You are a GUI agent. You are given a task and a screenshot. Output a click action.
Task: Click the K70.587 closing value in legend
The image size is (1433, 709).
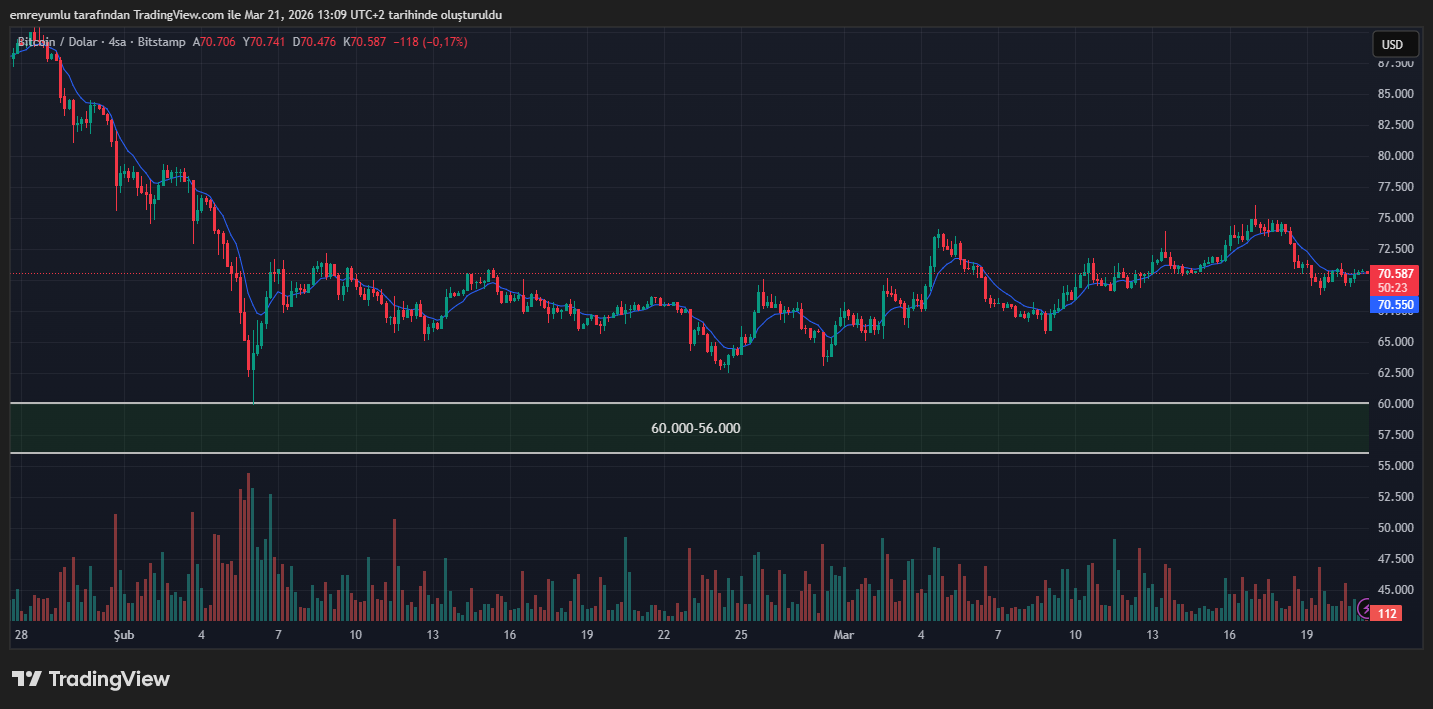pyautogui.click(x=365, y=42)
